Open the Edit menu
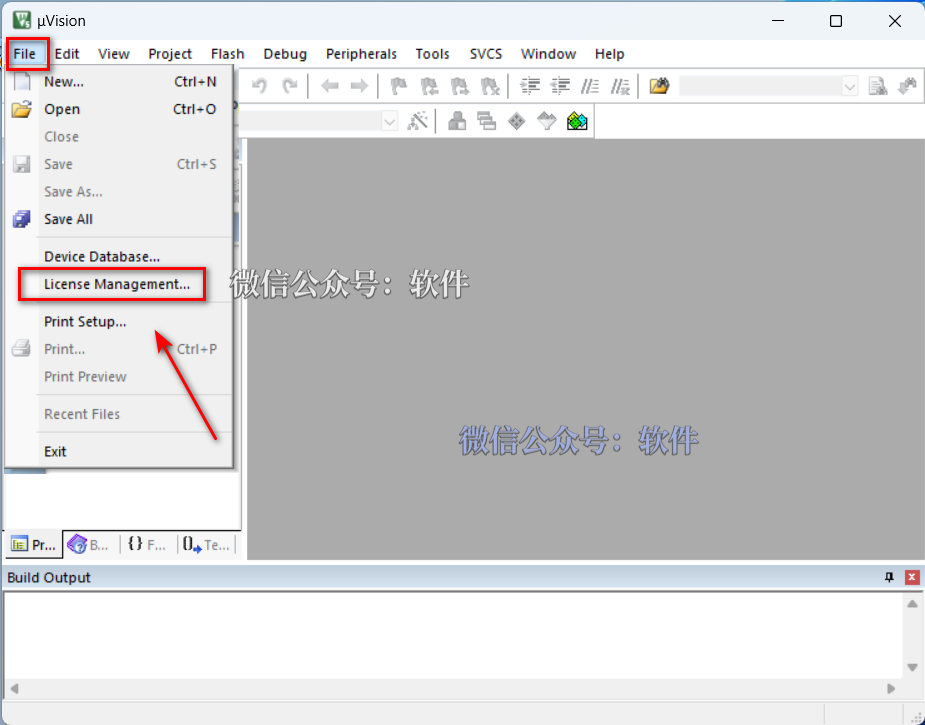The height and width of the screenshot is (725, 925). (67, 54)
